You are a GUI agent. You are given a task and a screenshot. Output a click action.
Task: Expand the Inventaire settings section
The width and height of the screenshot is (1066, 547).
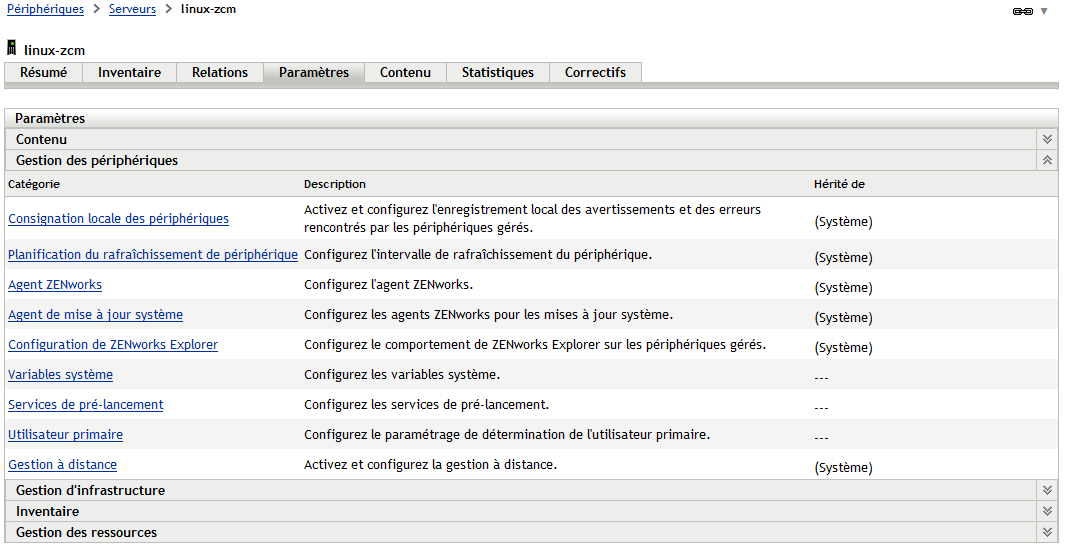1047,512
